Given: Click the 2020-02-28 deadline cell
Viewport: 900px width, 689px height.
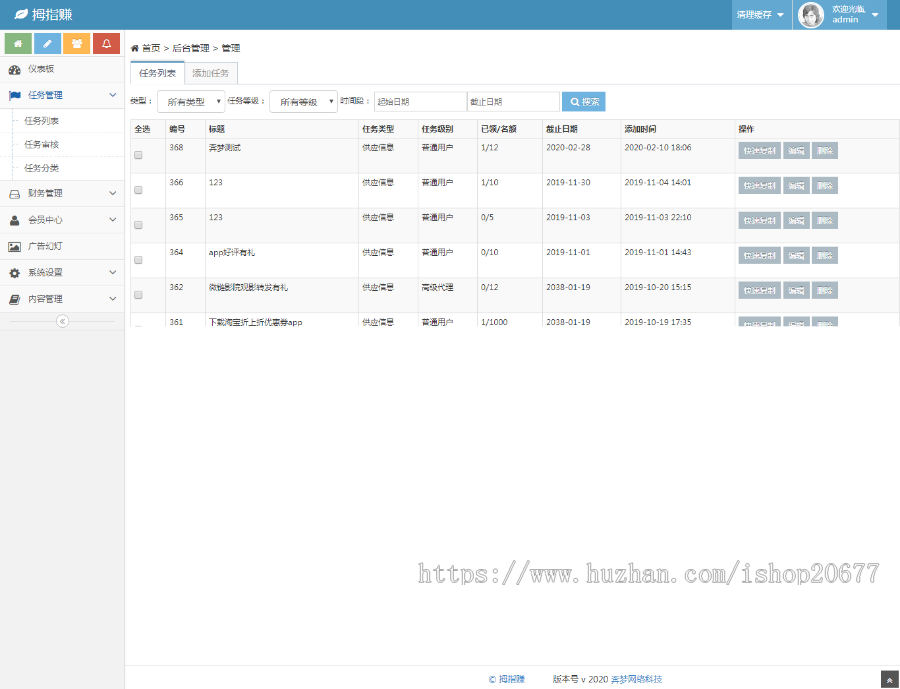Looking at the screenshot, I should point(568,148).
